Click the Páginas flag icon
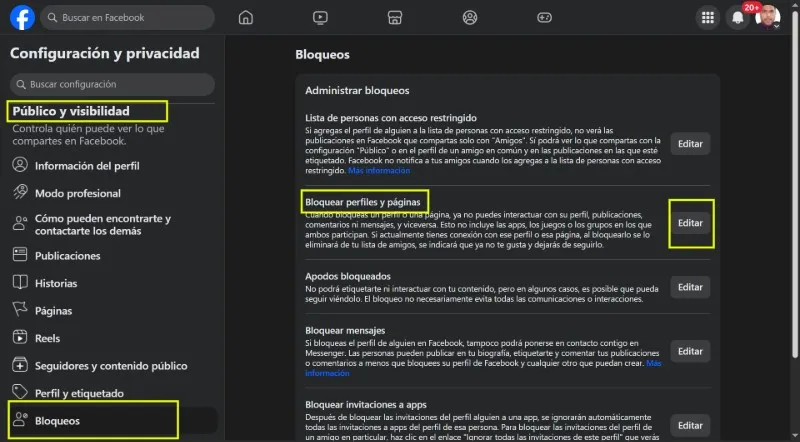 pyautogui.click(x=20, y=309)
